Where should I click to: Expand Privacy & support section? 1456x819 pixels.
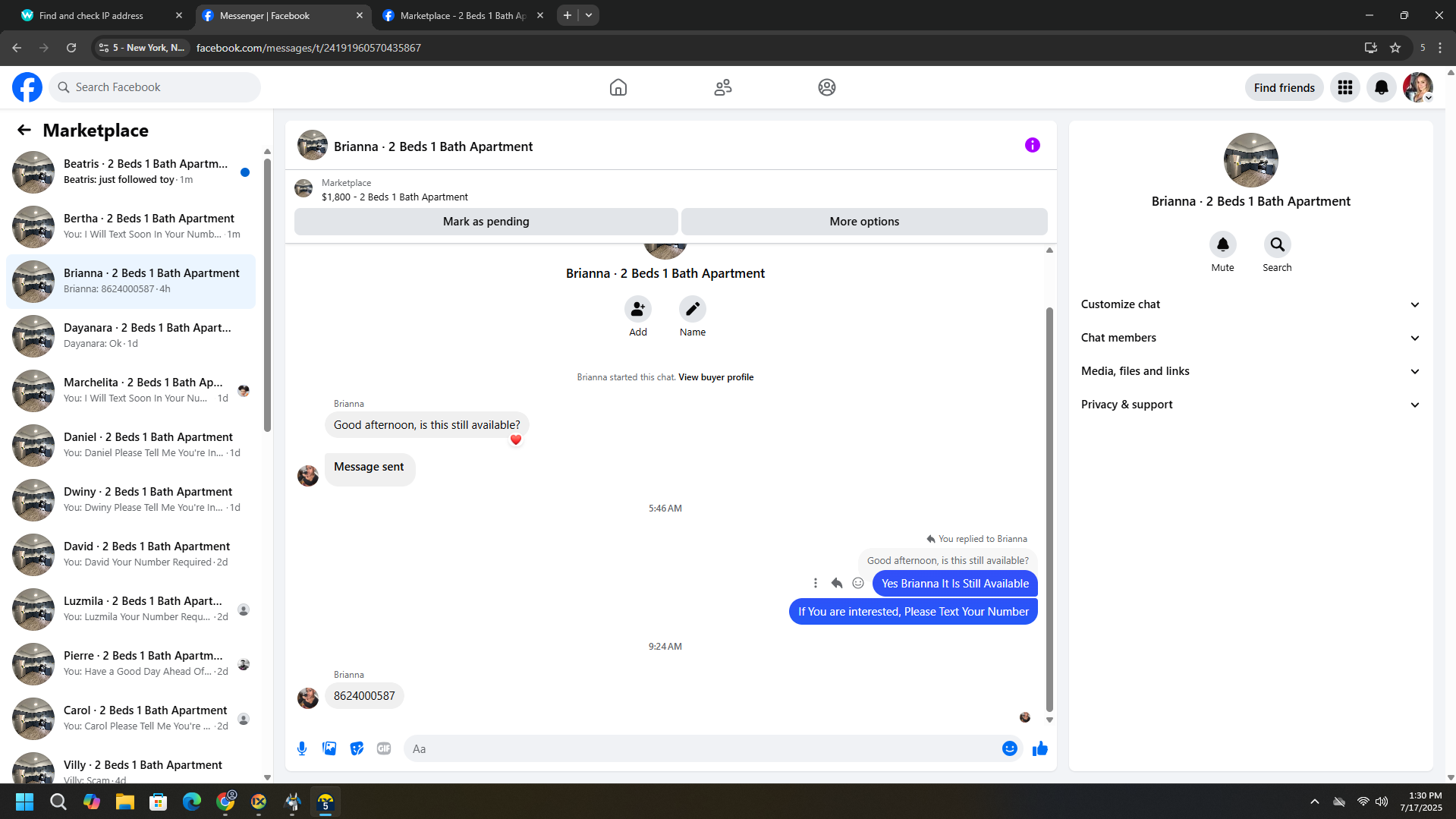pos(1250,405)
